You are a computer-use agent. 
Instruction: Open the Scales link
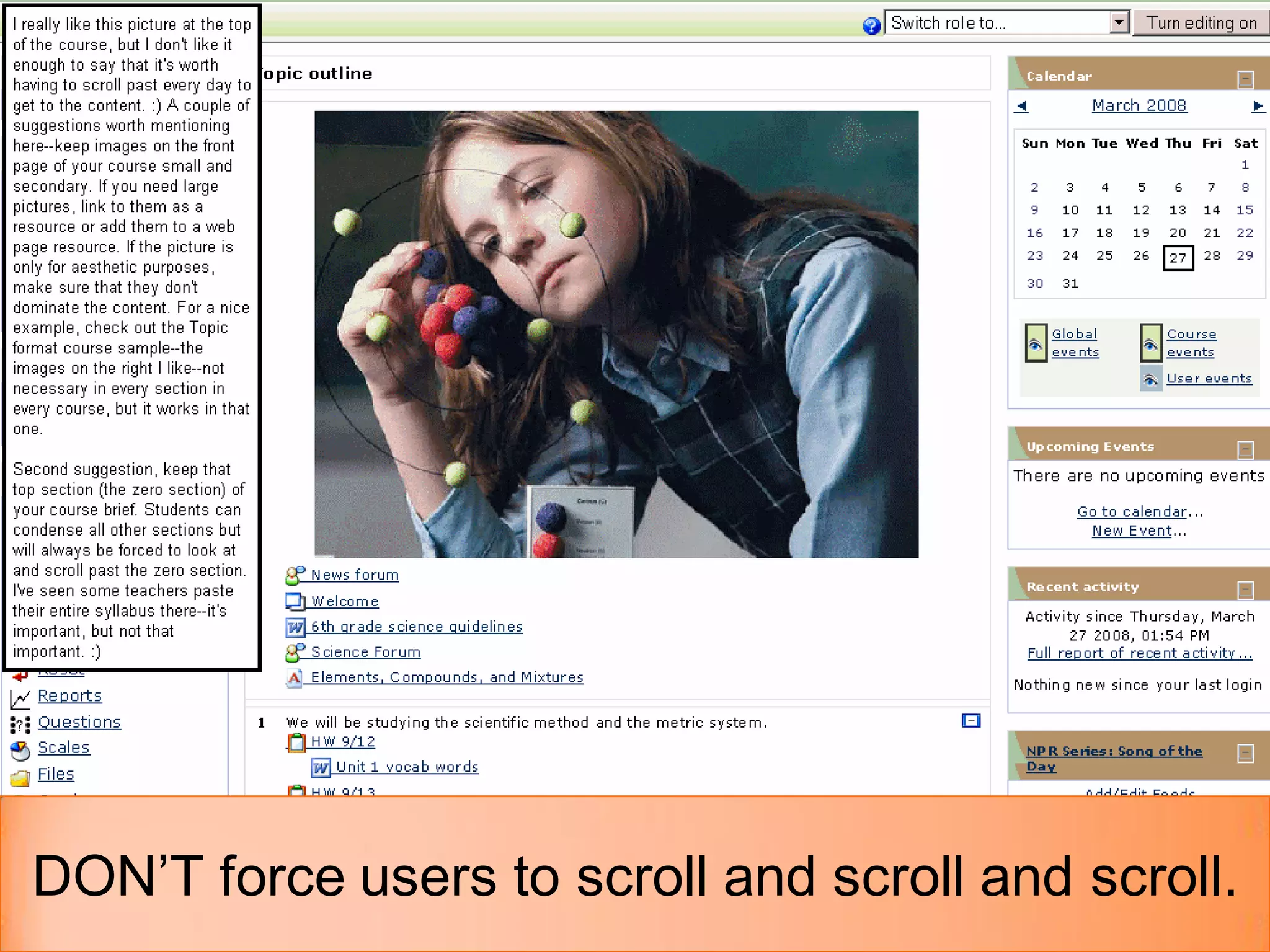64,747
